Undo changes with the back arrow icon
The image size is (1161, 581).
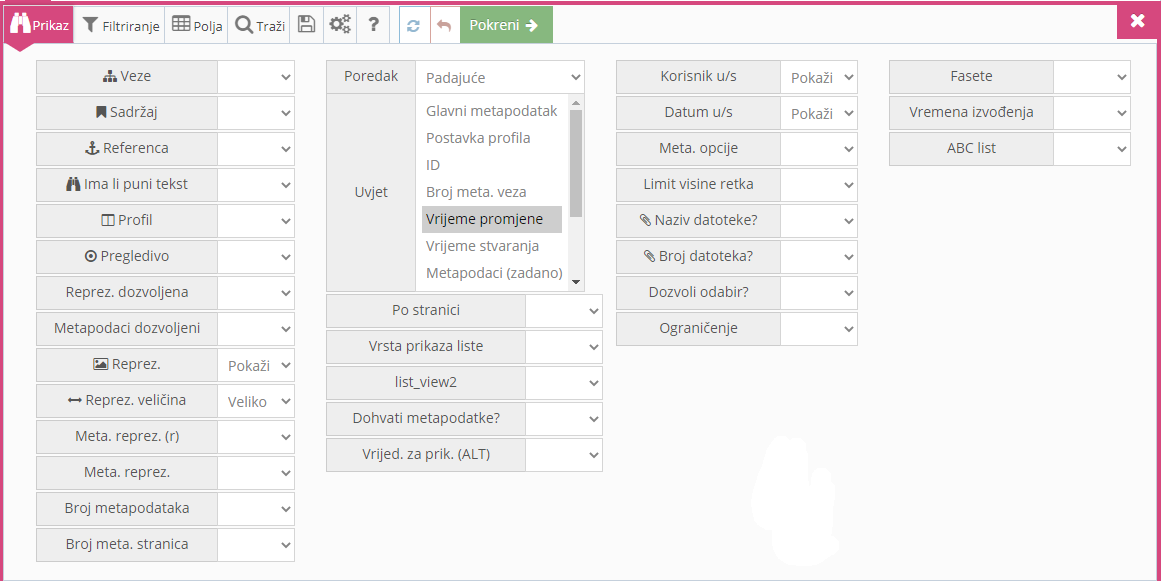[x=442, y=25]
